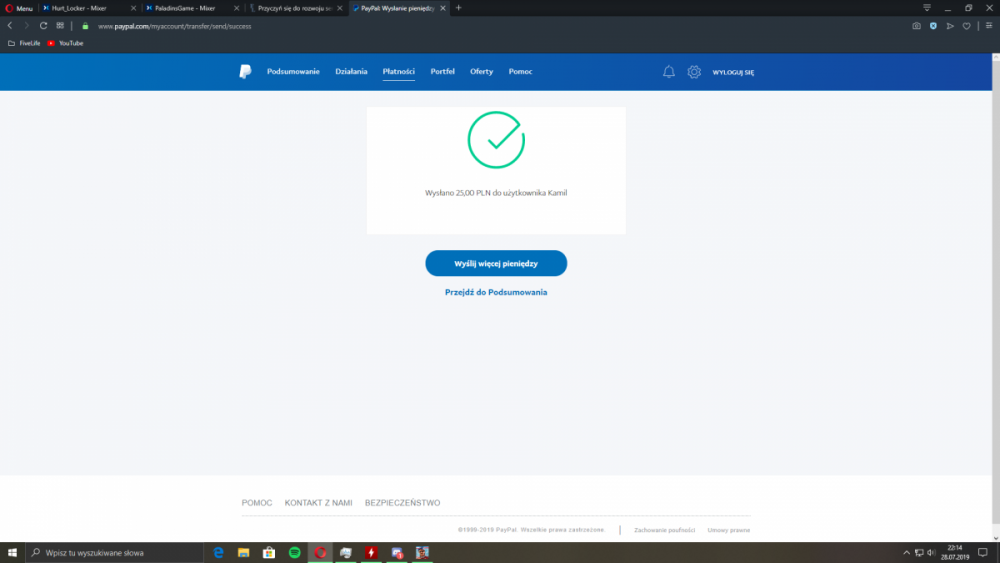Screen dimensions: 1000x563
Task: Open volume control tray icon
Action: pos(931,553)
